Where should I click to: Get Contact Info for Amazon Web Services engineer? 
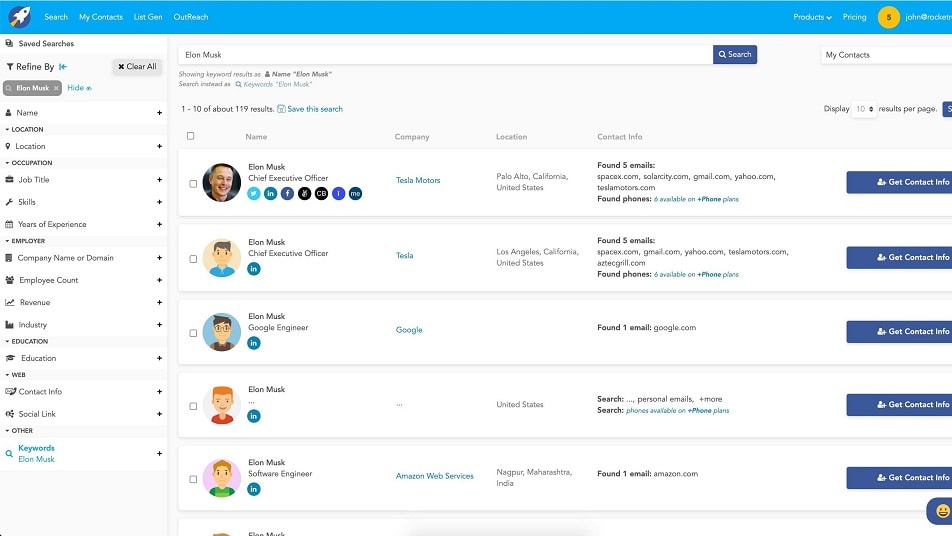tap(899, 478)
